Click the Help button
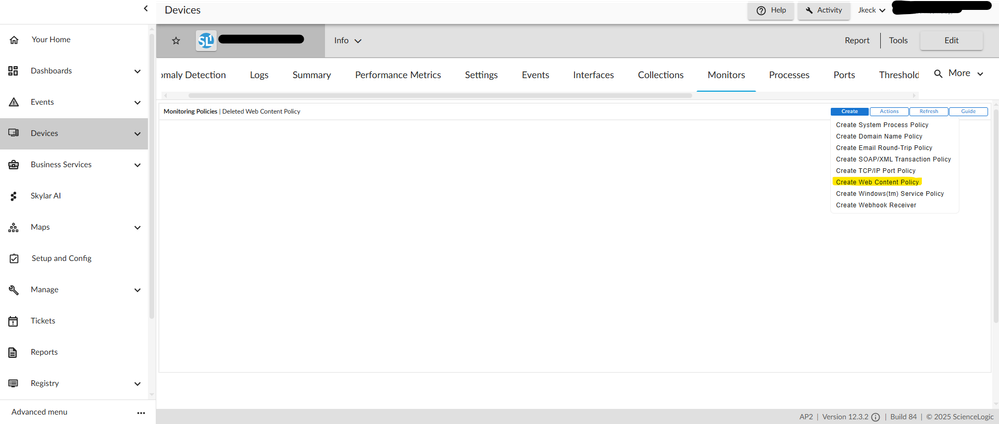Viewport: 999px width, 424px height. click(770, 10)
